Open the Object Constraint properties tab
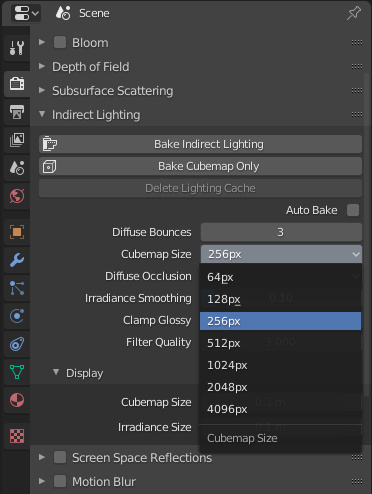This screenshot has width=372, height=494. pos(17,344)
